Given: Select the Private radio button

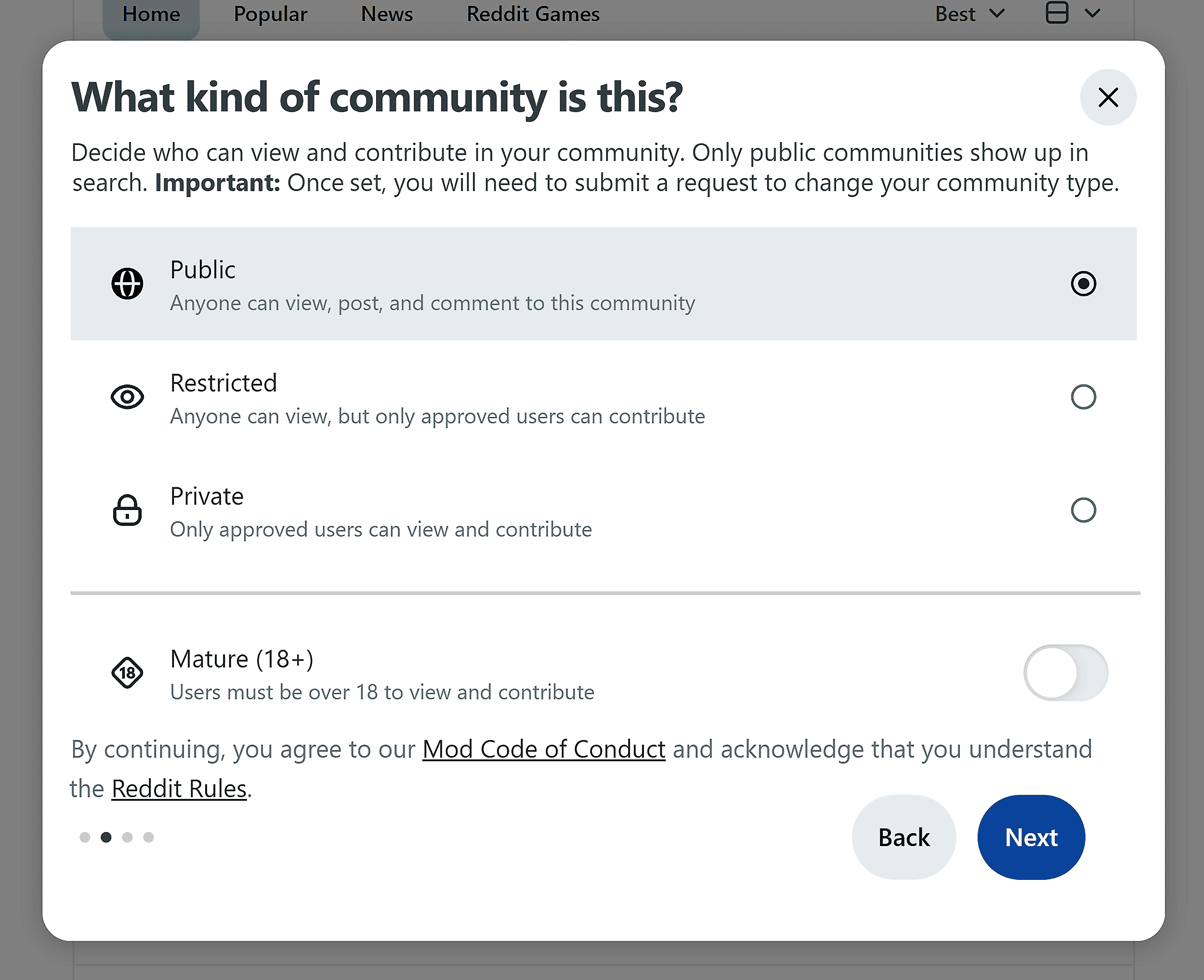Looking at the screenshot, I should tap(1083, 510).
